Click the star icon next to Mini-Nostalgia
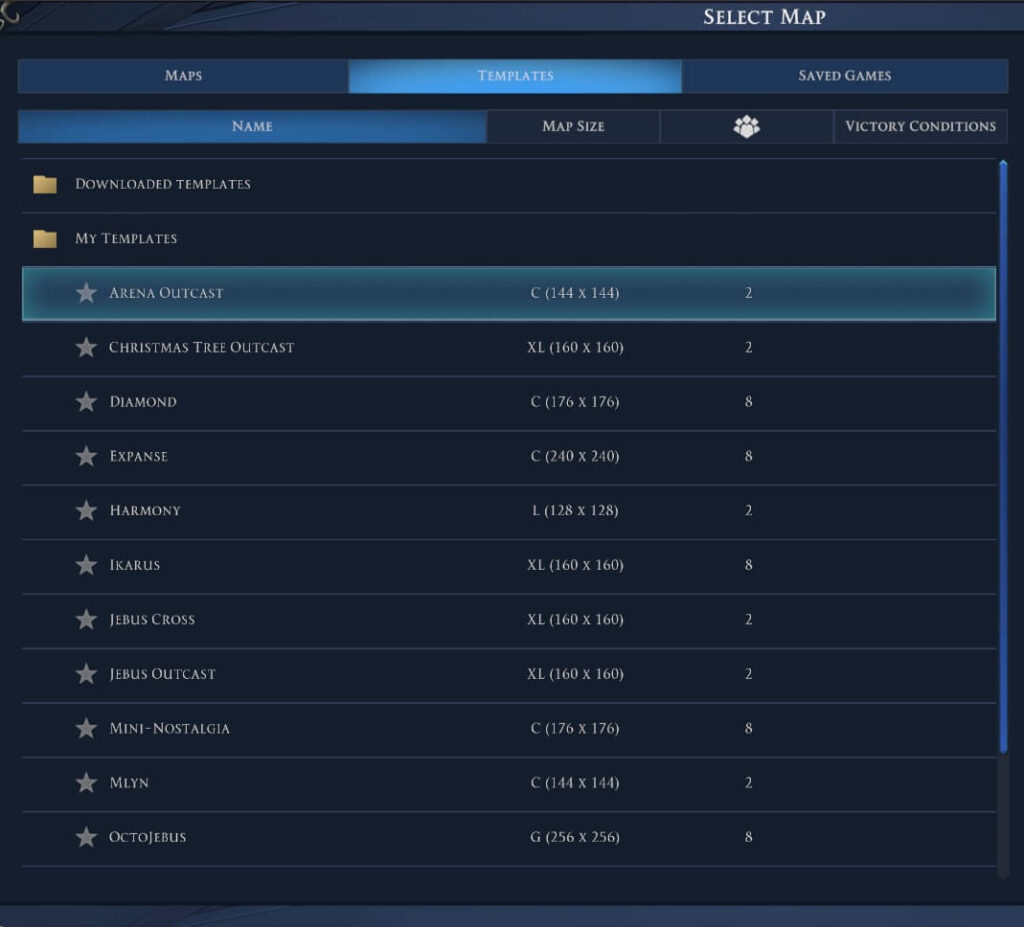This screenshot has height=927, width=1024. coord(87,729)
